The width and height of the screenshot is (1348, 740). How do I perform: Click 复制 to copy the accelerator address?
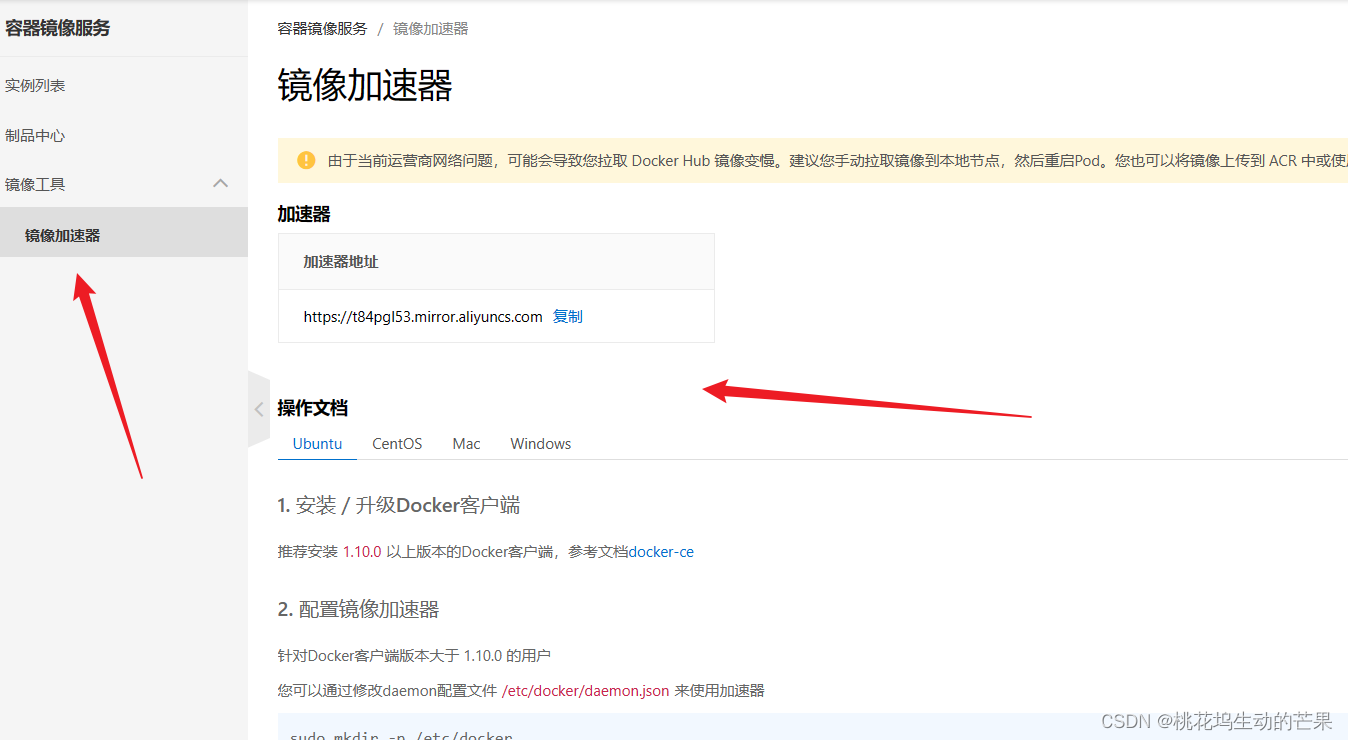click(568, 317)
